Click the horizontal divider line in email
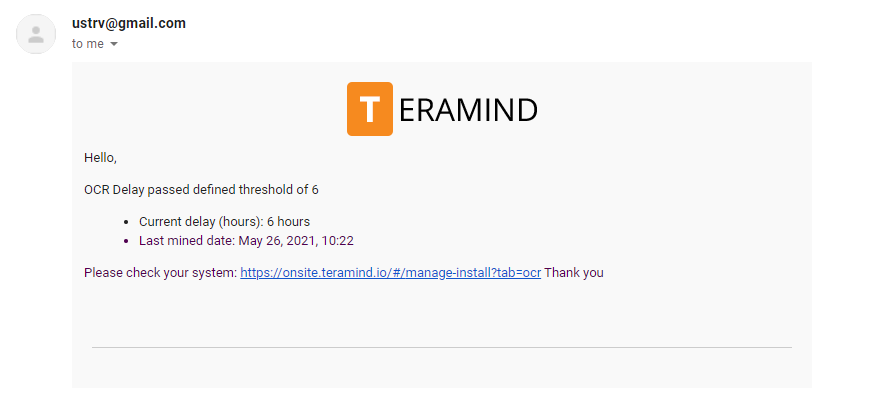The height and width of the screenshot is (405, 883). pos(442,348)
